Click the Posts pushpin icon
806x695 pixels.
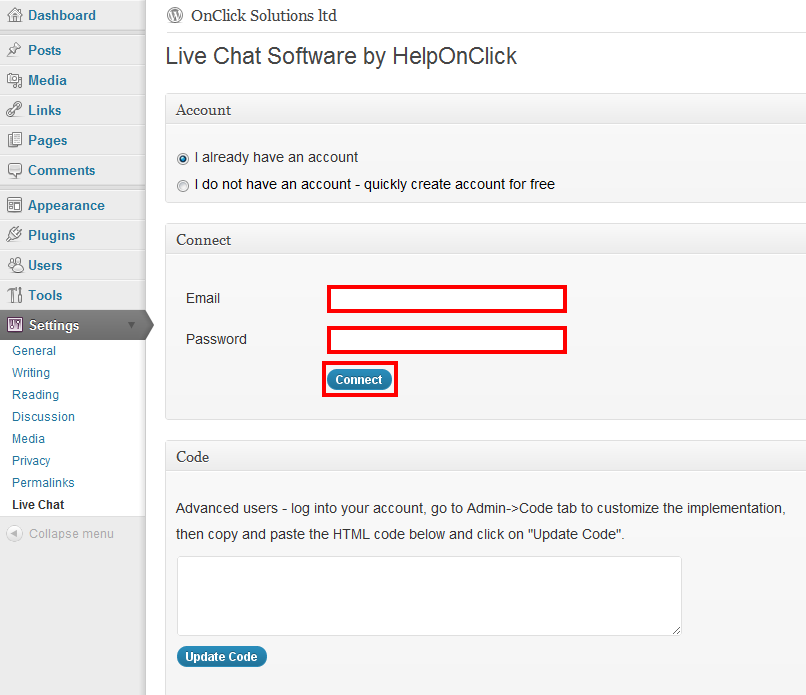pyautogui.click(x=14, y=50)
